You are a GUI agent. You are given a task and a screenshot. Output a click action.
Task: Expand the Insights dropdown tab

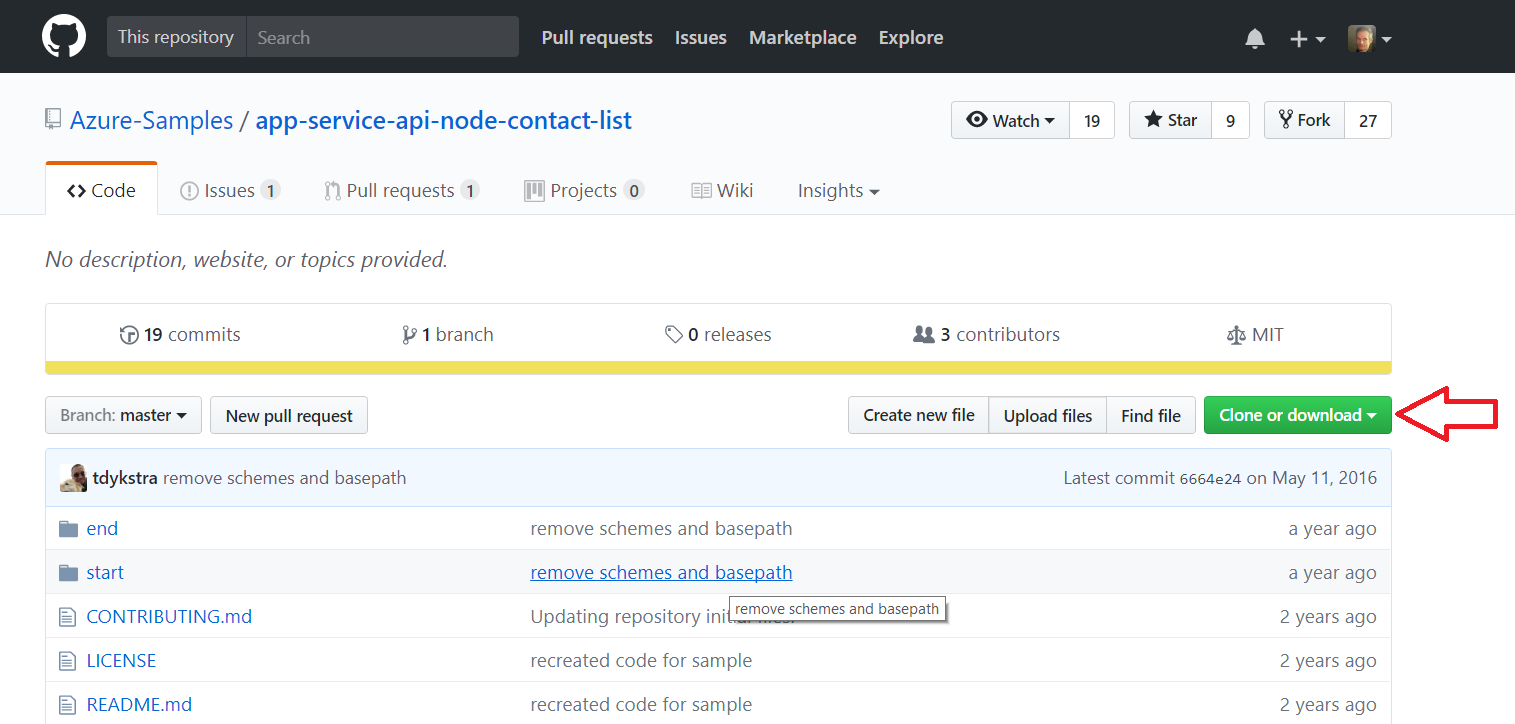[x=838, y=190]
